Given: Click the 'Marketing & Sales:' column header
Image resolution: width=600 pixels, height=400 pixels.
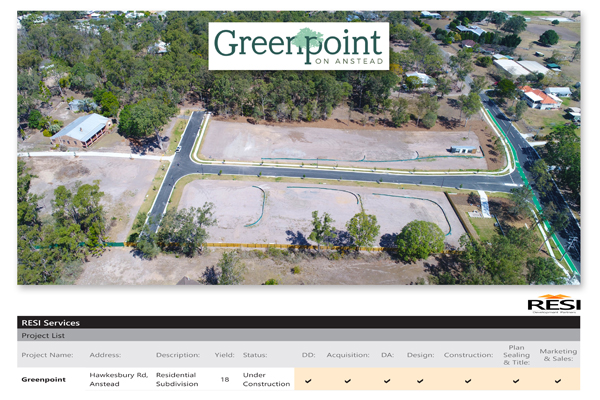Looking at the screenshot, I should tap(558, 355).
